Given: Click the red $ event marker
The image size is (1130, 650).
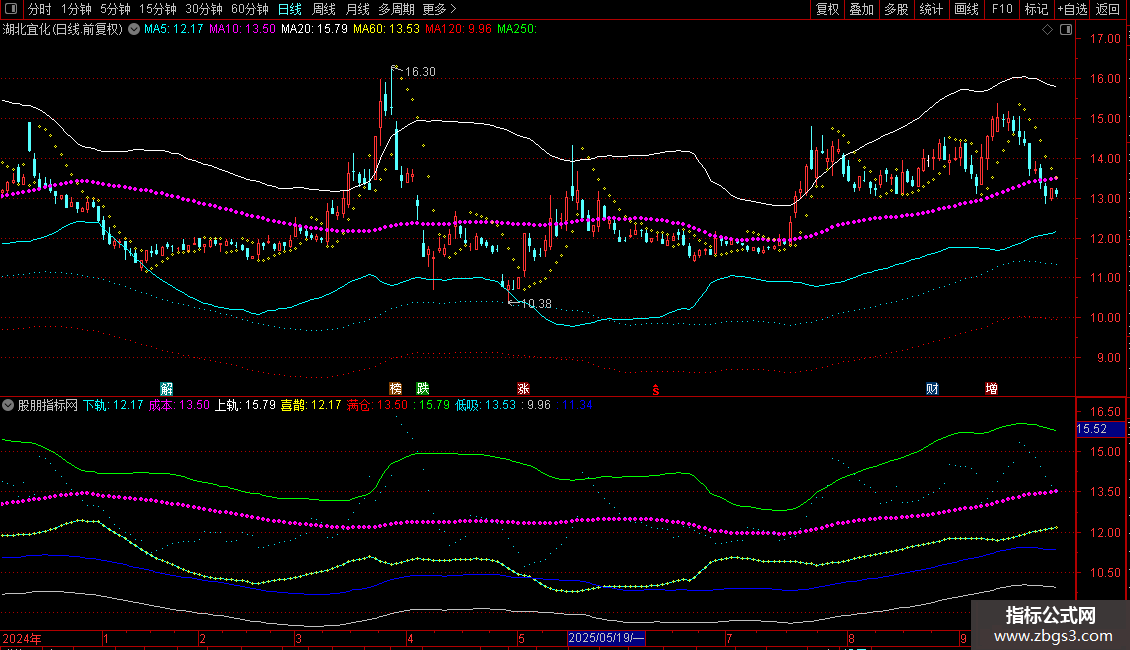Looking at the screenshot, I should [x=656, y=390].
